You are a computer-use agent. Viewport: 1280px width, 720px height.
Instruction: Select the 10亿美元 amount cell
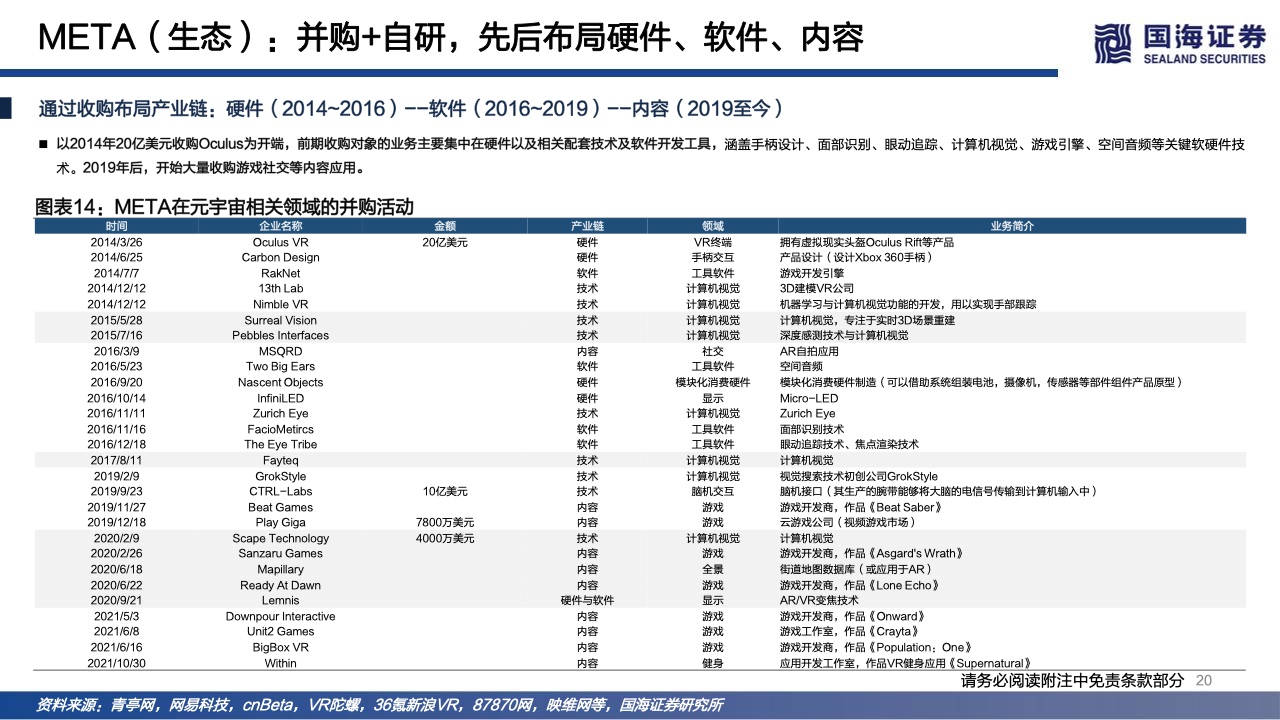[445, 491]
